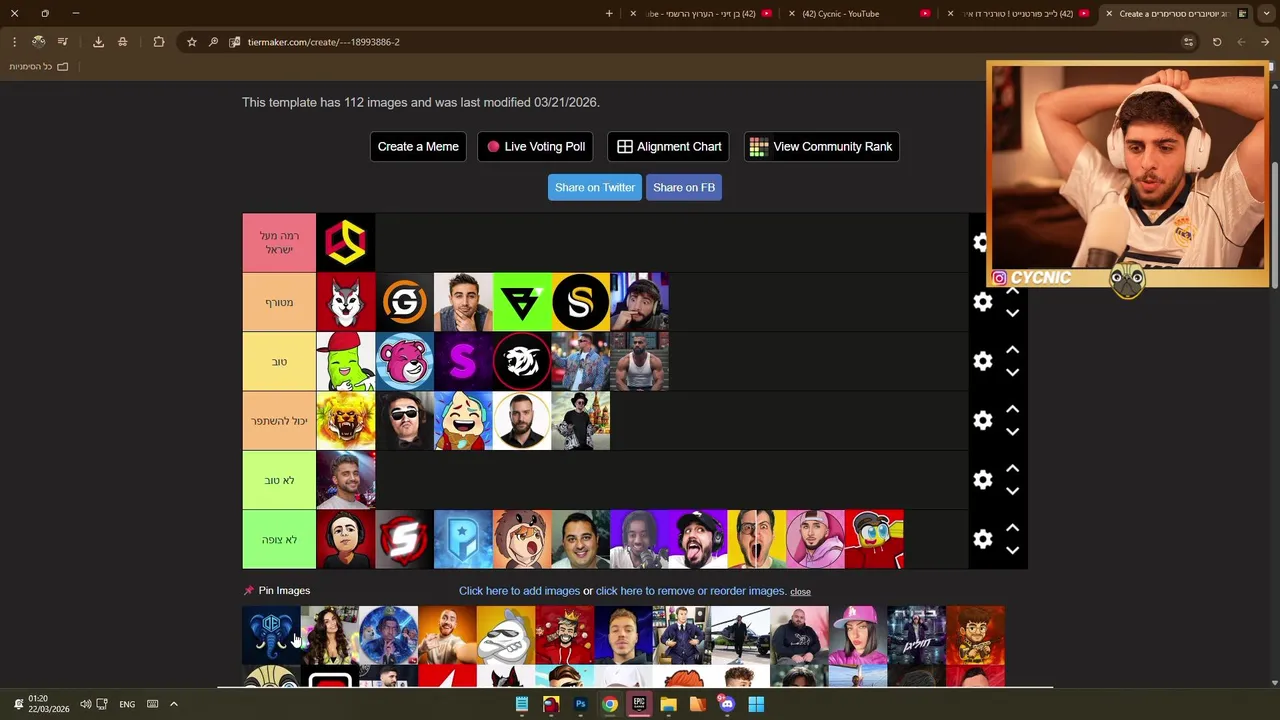This screenshot has width=1280, height=720.
Task: Click the browser back arrow
Action: [1265, 42]
